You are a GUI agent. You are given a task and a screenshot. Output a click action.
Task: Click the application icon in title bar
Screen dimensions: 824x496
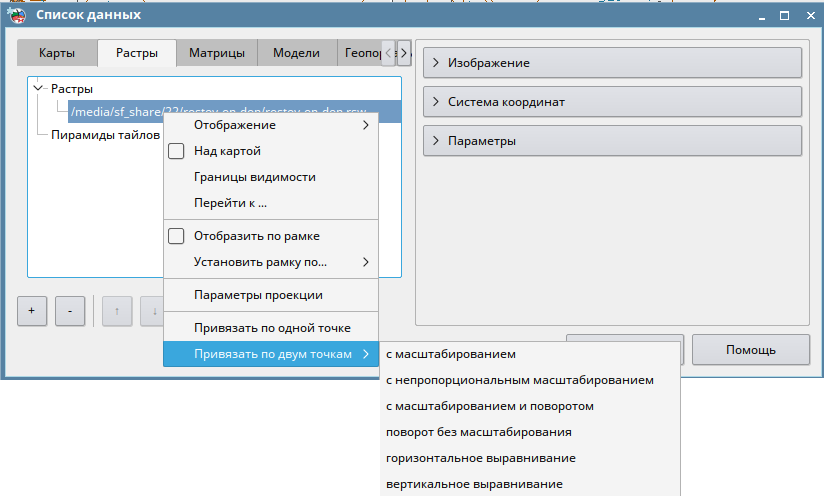click(17, 15)
